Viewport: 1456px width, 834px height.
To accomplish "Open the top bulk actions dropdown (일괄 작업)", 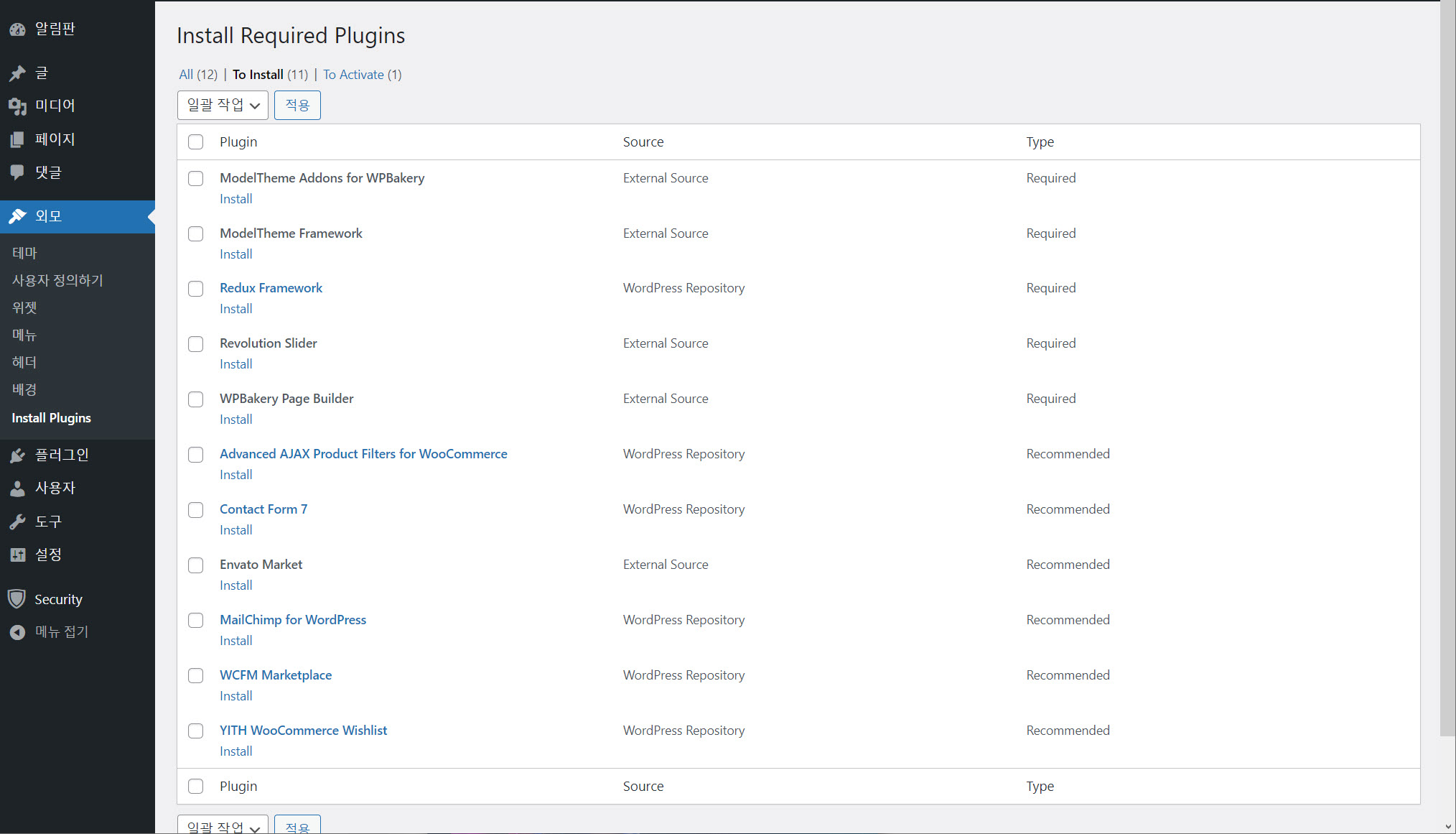I will [223, 106].
